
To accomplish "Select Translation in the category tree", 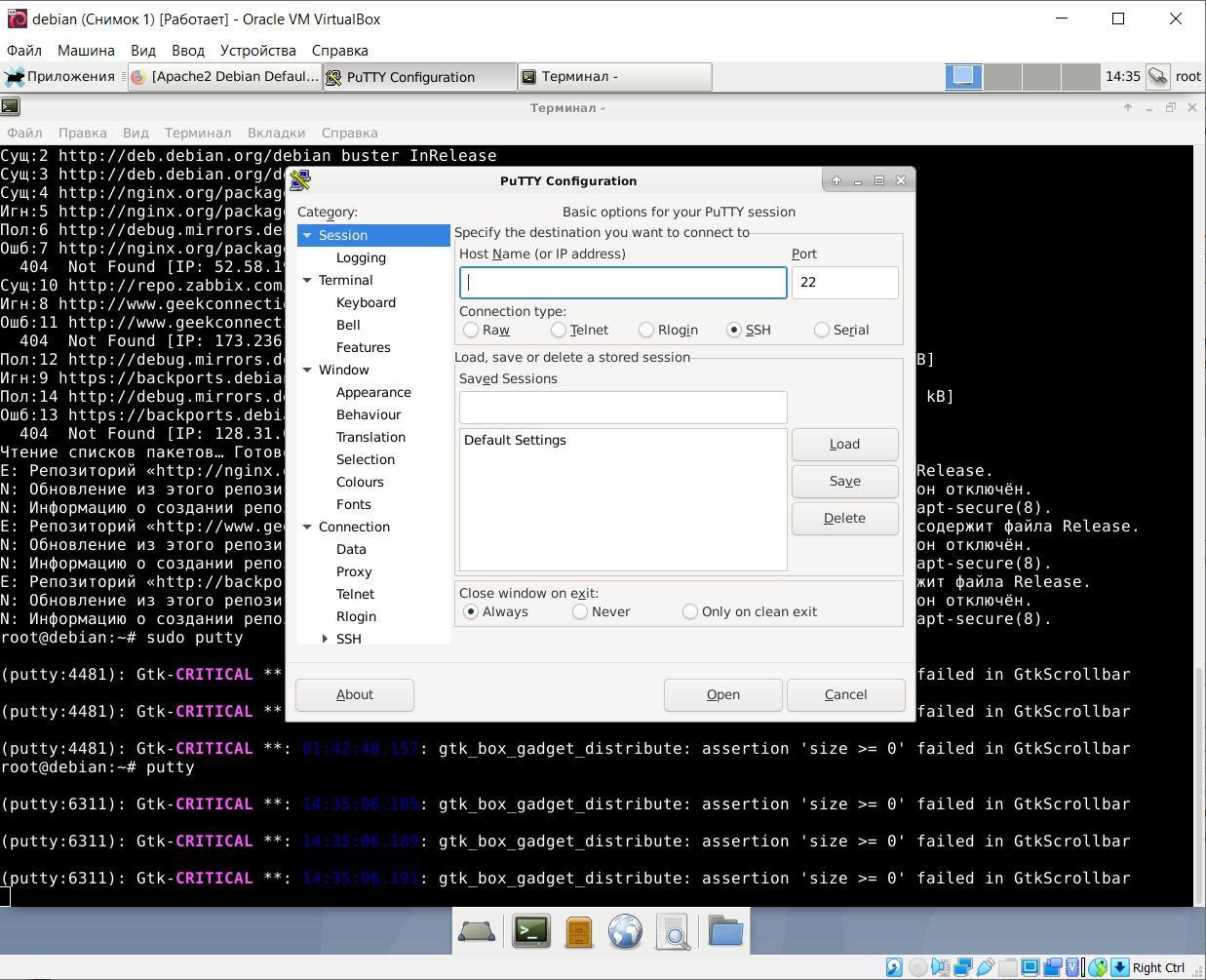I will (370, 437).
